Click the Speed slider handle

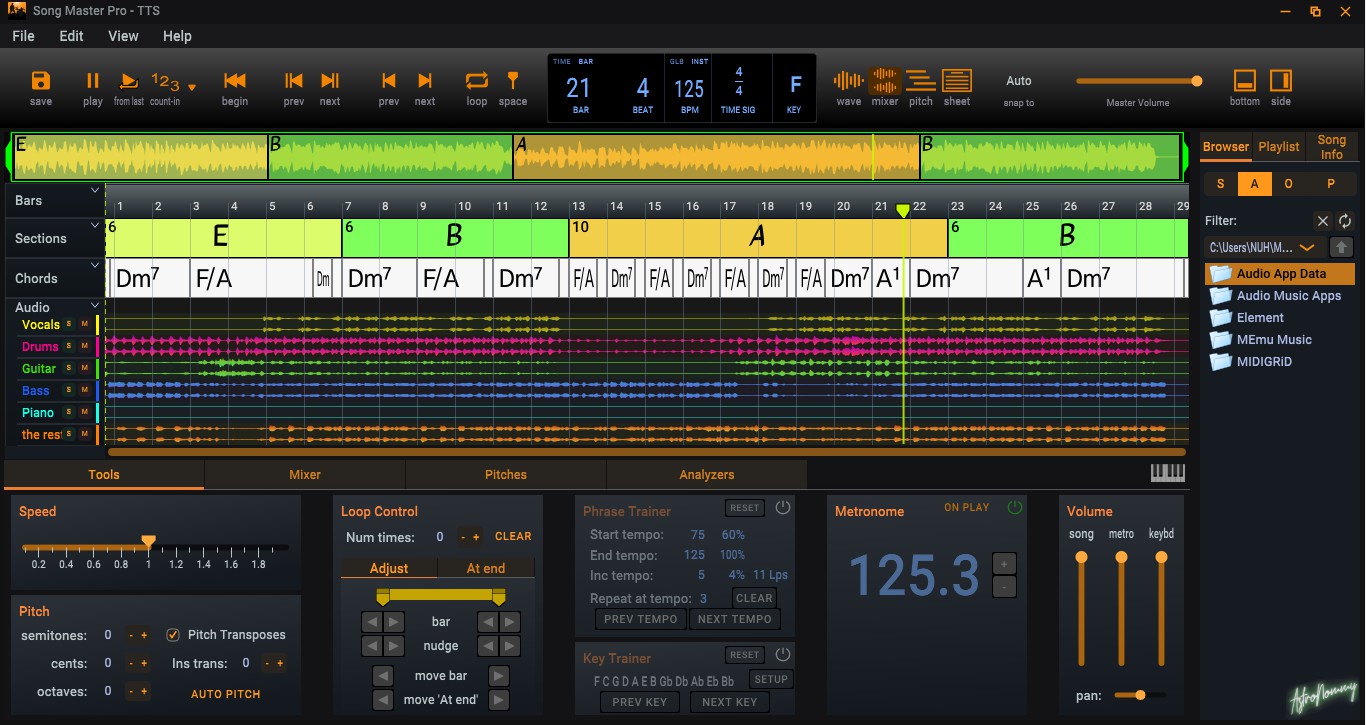pyautogui.click(x=148, y=543)
